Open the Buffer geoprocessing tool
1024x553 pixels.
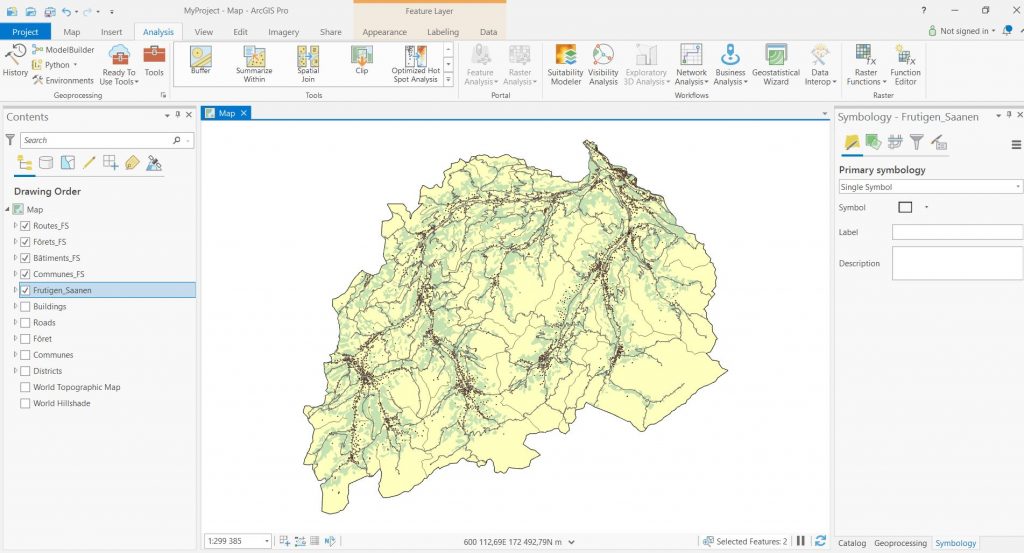coord(201,62)
